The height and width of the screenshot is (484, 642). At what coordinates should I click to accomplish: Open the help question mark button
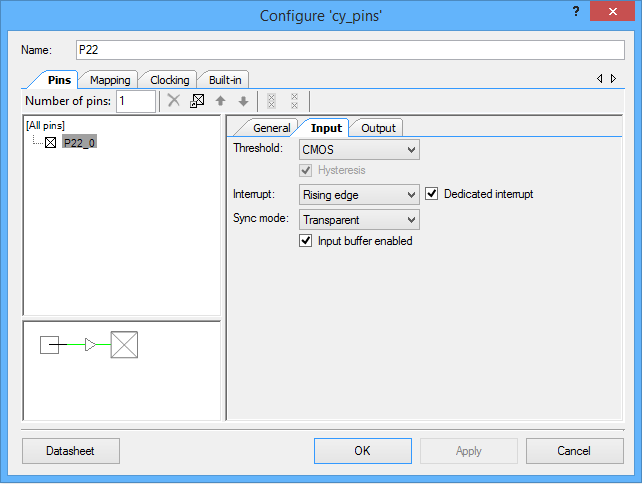(x=576, y=11)
